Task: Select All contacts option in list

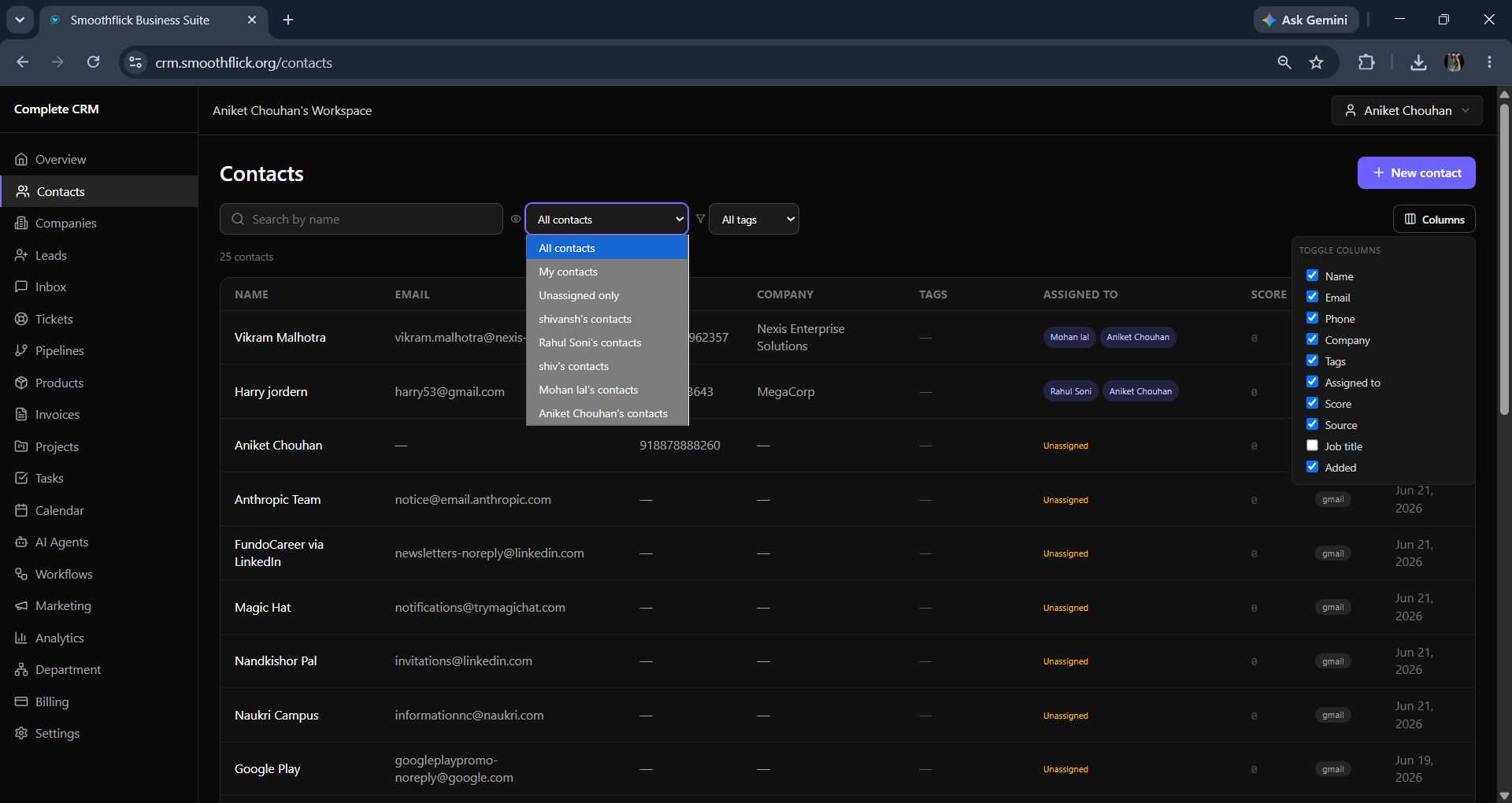Action: coord(607,248)
